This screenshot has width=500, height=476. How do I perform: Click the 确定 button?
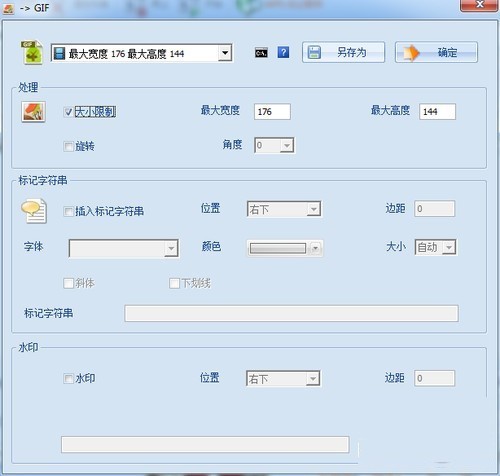coord(436,52)
